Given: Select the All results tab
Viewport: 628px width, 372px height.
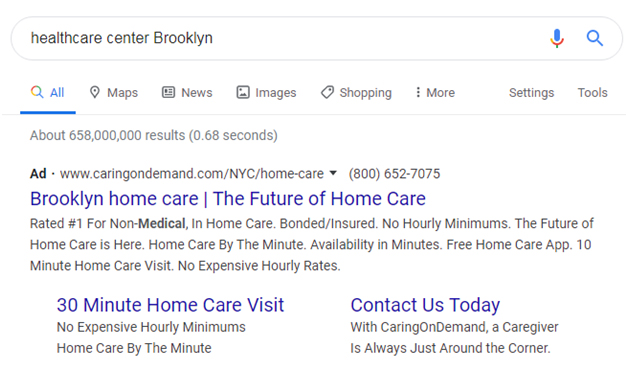Looking at the screenshot, I should (x=48, y=92).
